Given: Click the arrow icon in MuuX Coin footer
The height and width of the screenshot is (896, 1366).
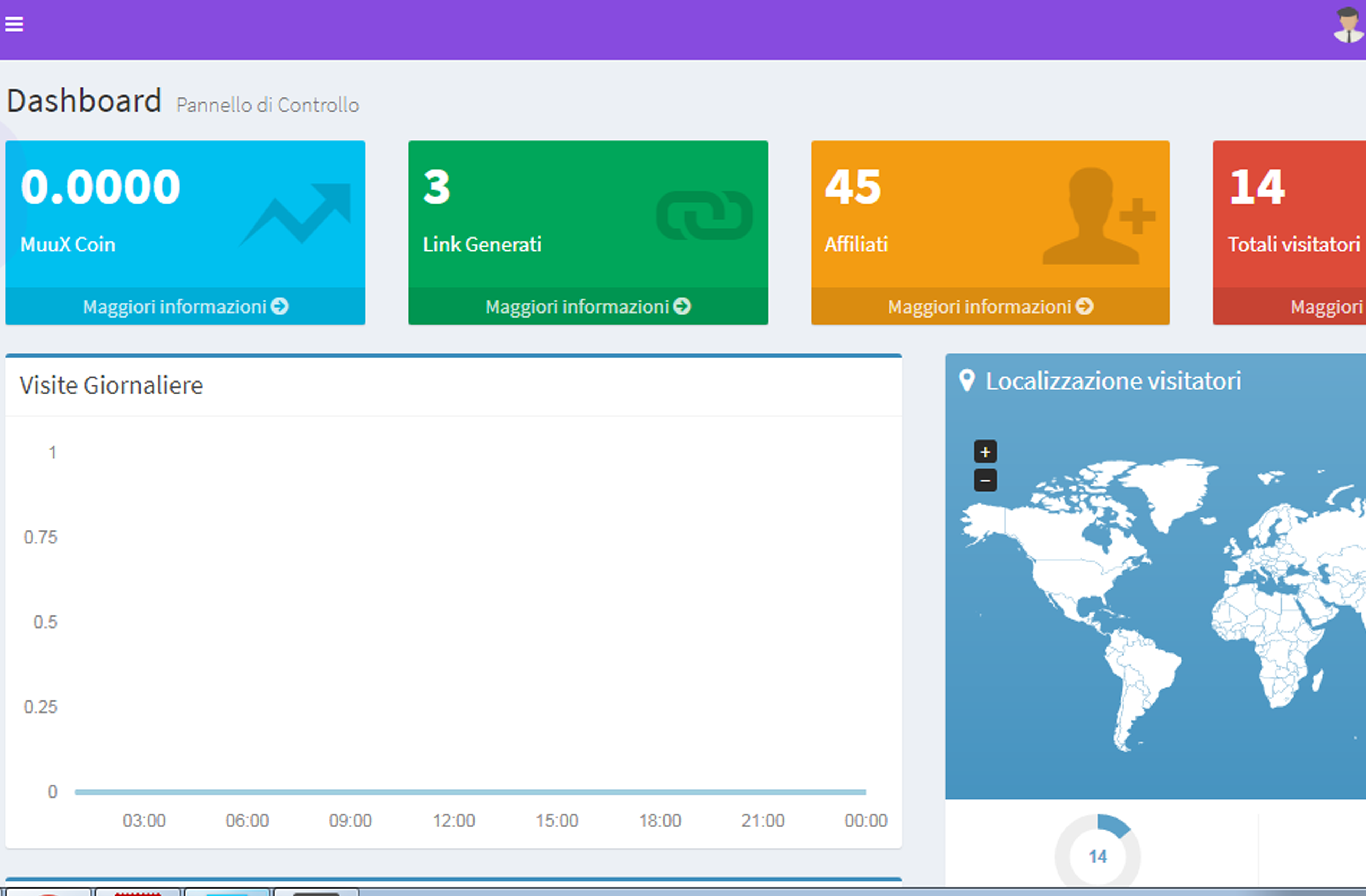Looking at the screenshot, I should pos(280,306).
